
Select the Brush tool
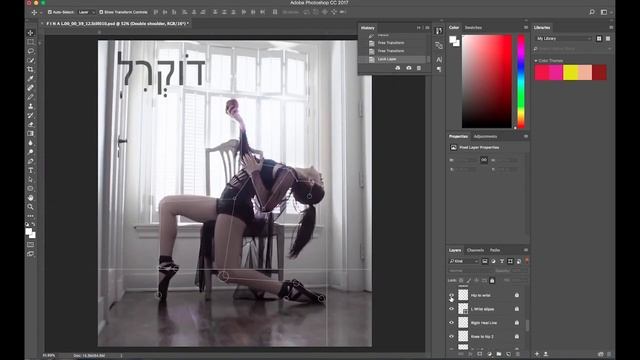click(x=31, y=97)
